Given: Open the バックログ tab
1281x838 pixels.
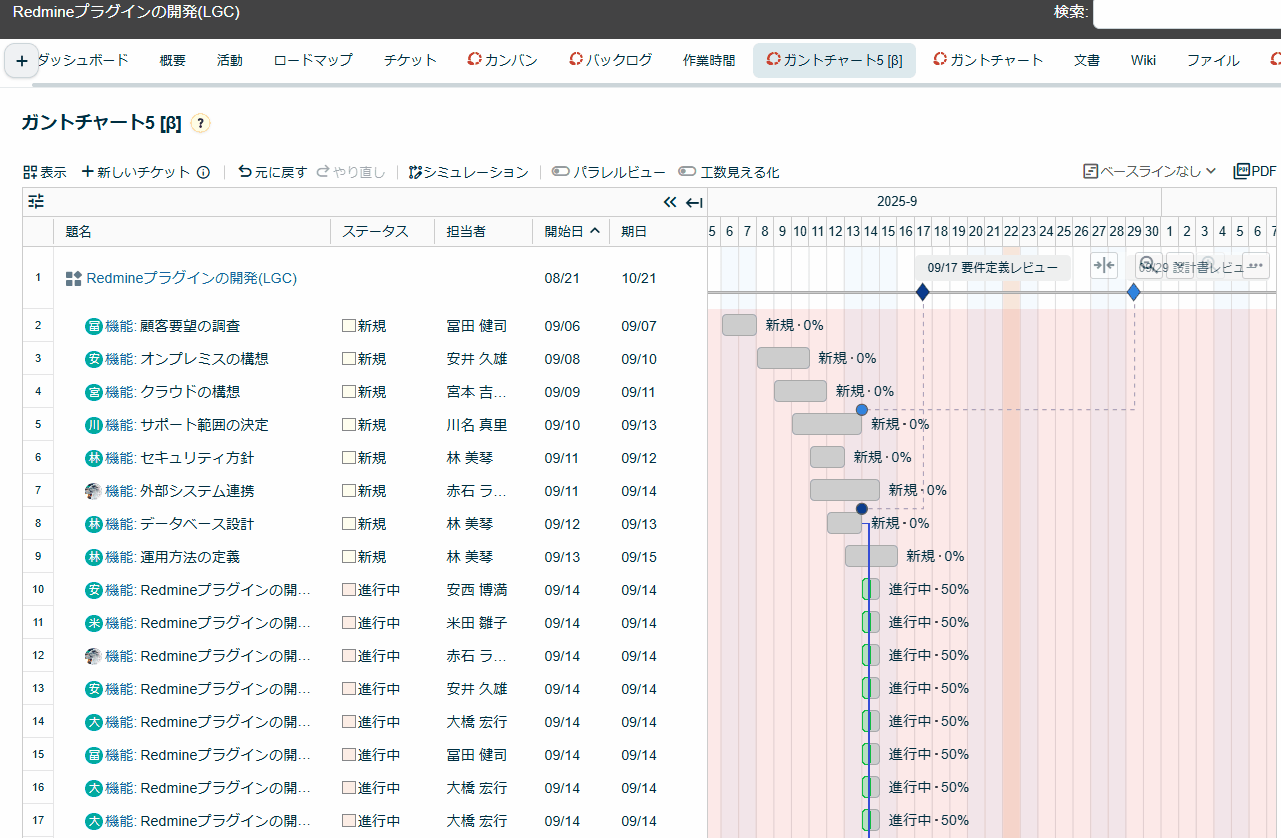Looking at the screenshot, I should (610, 60).
